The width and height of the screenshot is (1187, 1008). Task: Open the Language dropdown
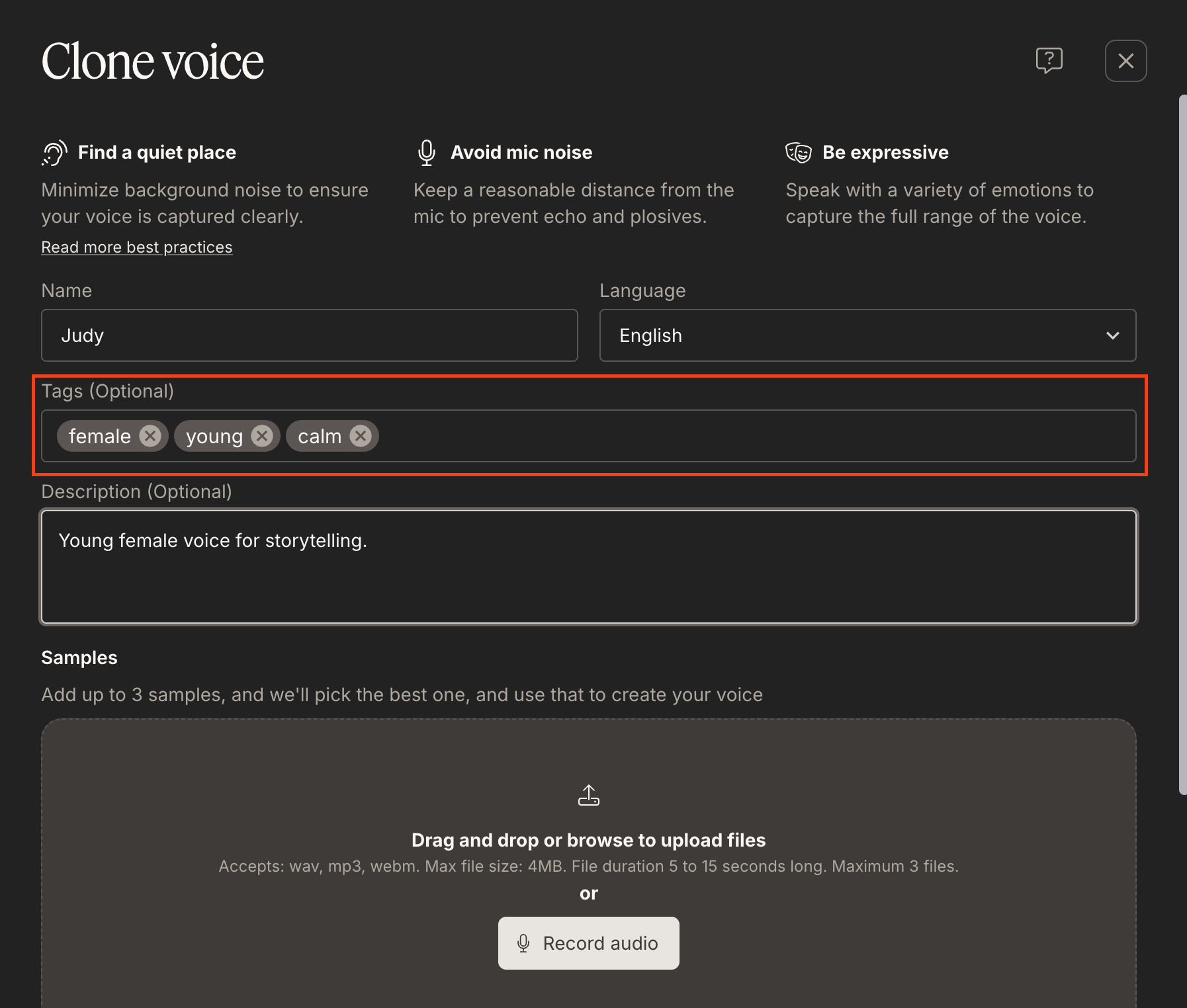click(x=867, y=335)
